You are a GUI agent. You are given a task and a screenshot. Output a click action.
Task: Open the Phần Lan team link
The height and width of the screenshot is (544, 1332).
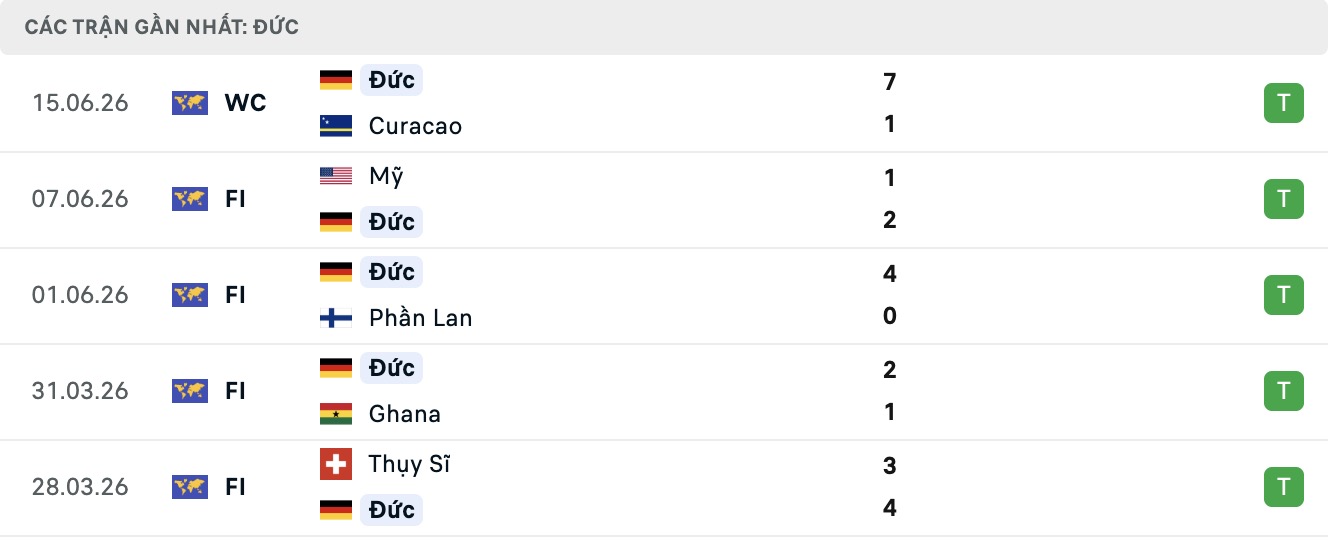click(420, 318)
